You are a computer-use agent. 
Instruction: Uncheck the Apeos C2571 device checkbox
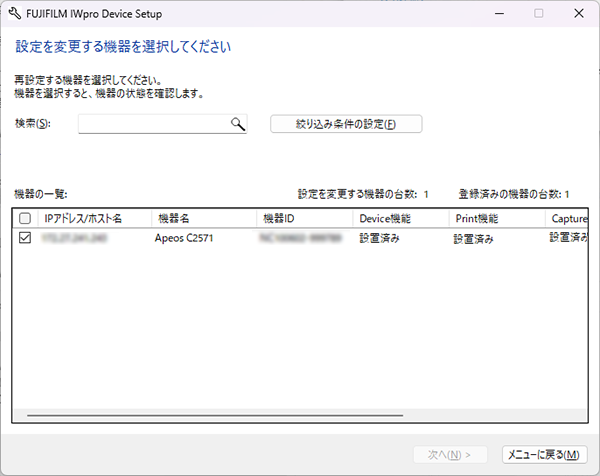click(25, 238)
